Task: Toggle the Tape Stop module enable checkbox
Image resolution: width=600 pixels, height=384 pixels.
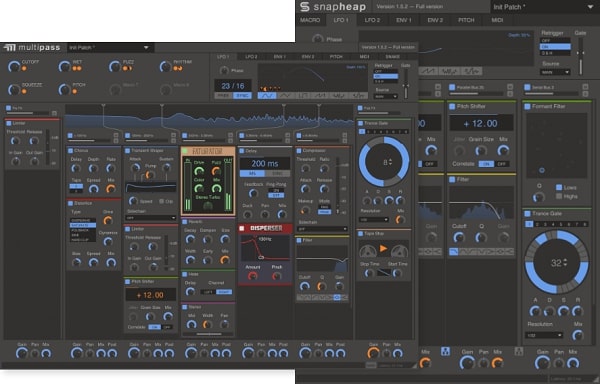Action: 360,233
